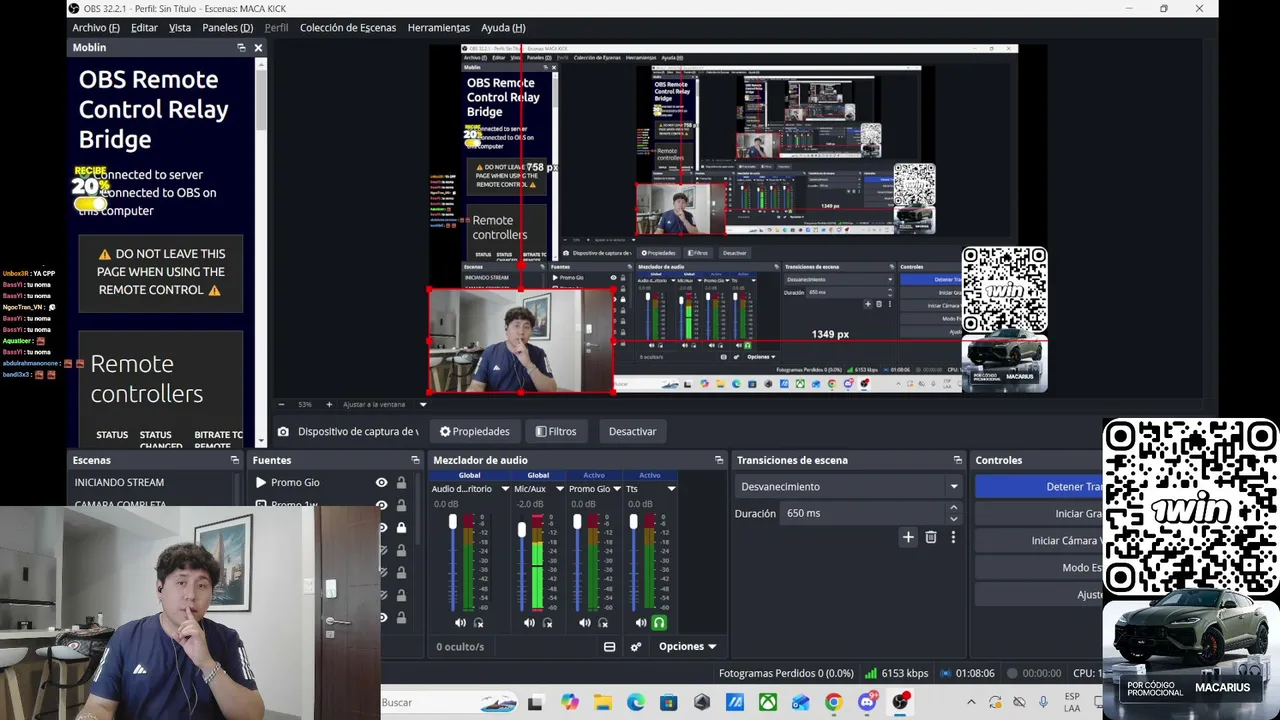The height and width of the screenshot is (720, 1280).
Task: Open the Archivo menu
Action: pyautogui.click(x=96, y=28)
